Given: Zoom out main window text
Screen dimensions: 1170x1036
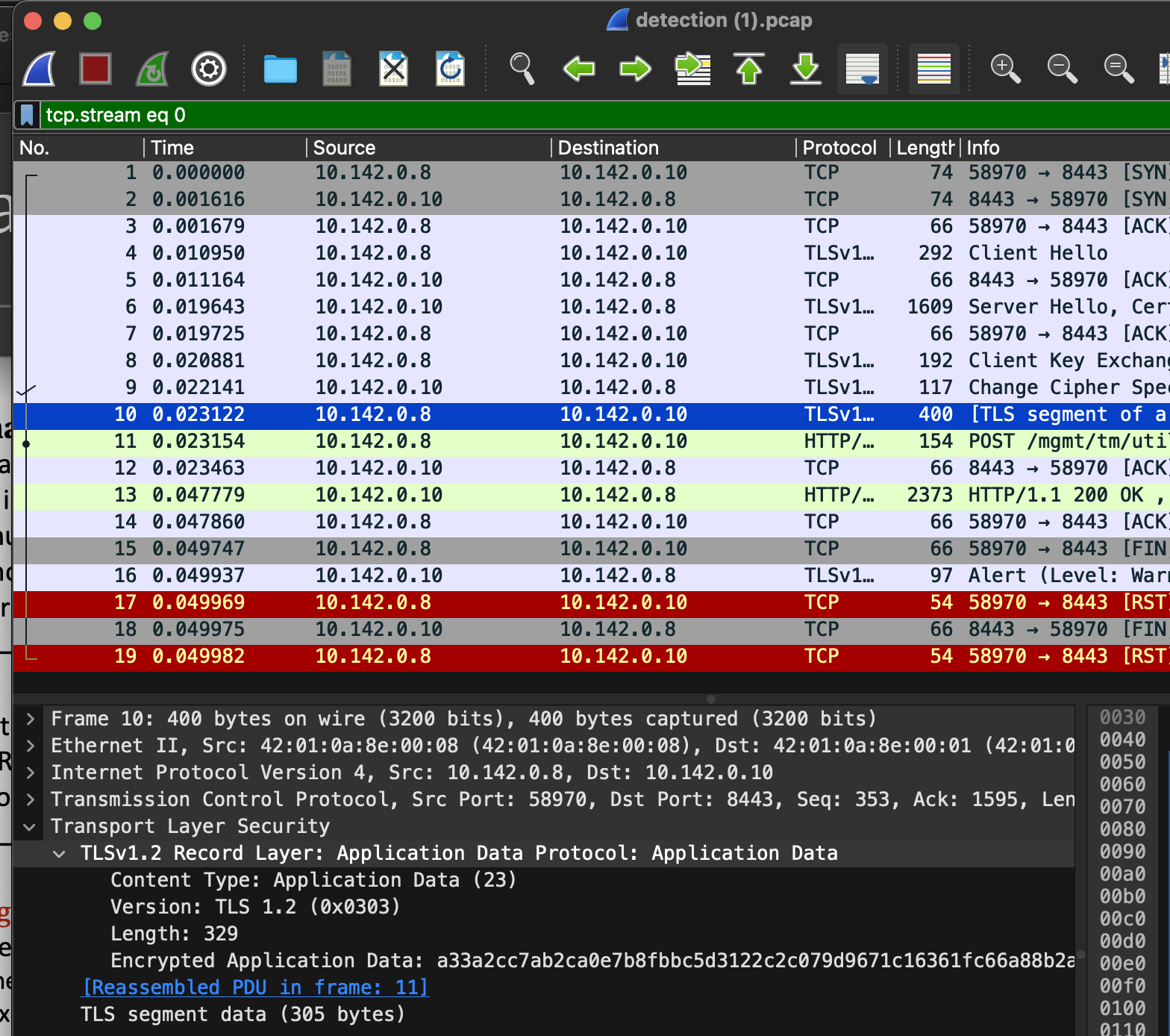Looking at the screenshot, I should click(1062, 69).
